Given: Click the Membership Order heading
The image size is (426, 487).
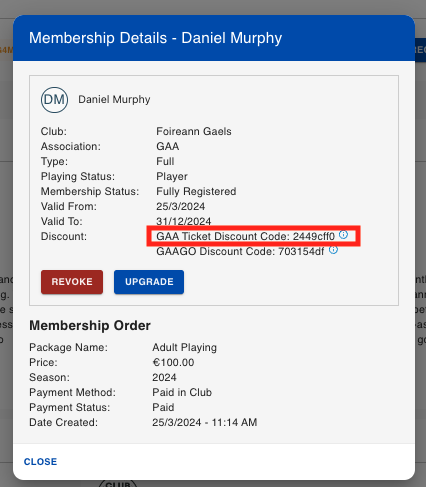Looking at the screenshot, I should point(90,326).
